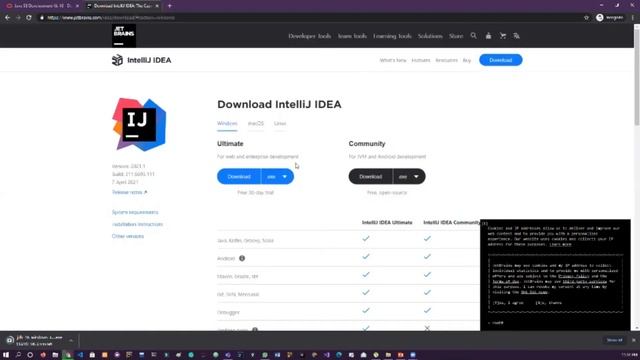The height and width of the screenshot is (360, 640).
Task: Click the language translate icon in header
Action: pos(517,36)
